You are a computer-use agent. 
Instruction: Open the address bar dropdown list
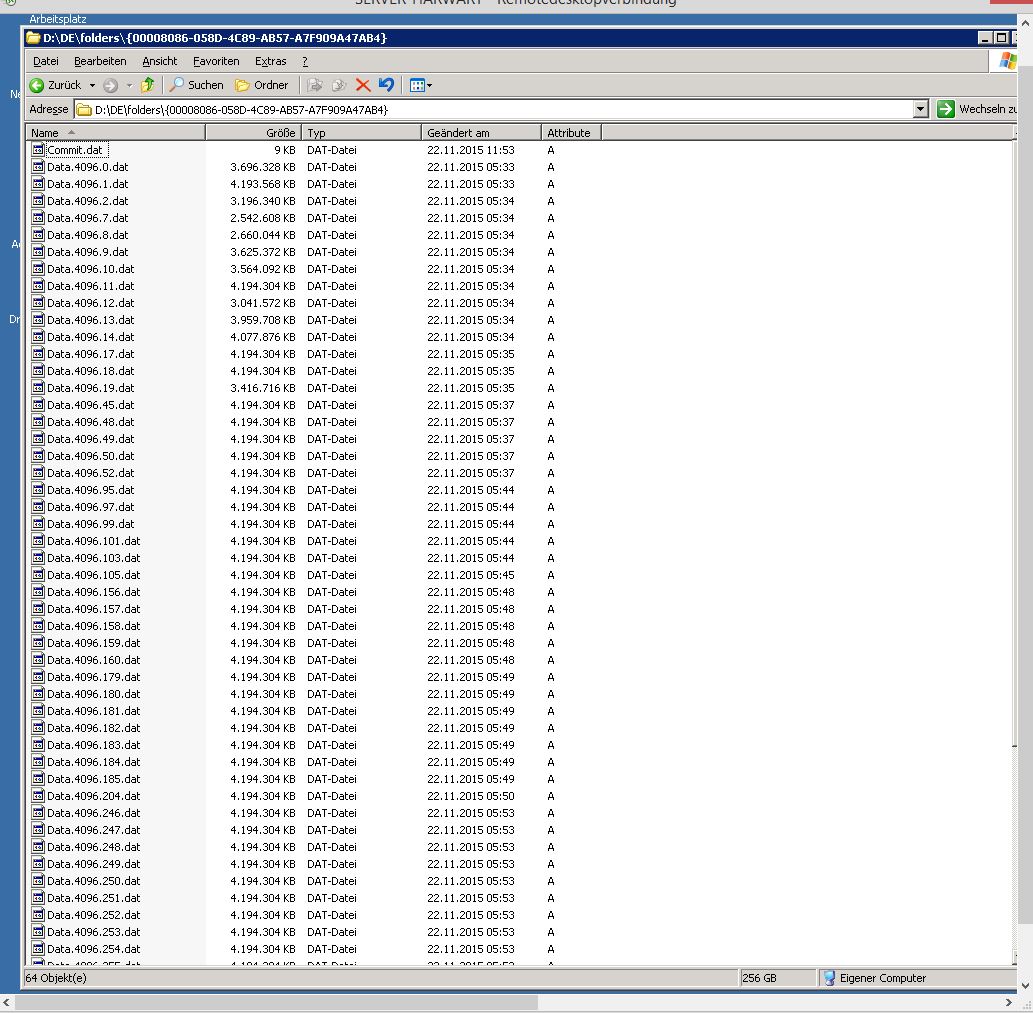[921, 109]
